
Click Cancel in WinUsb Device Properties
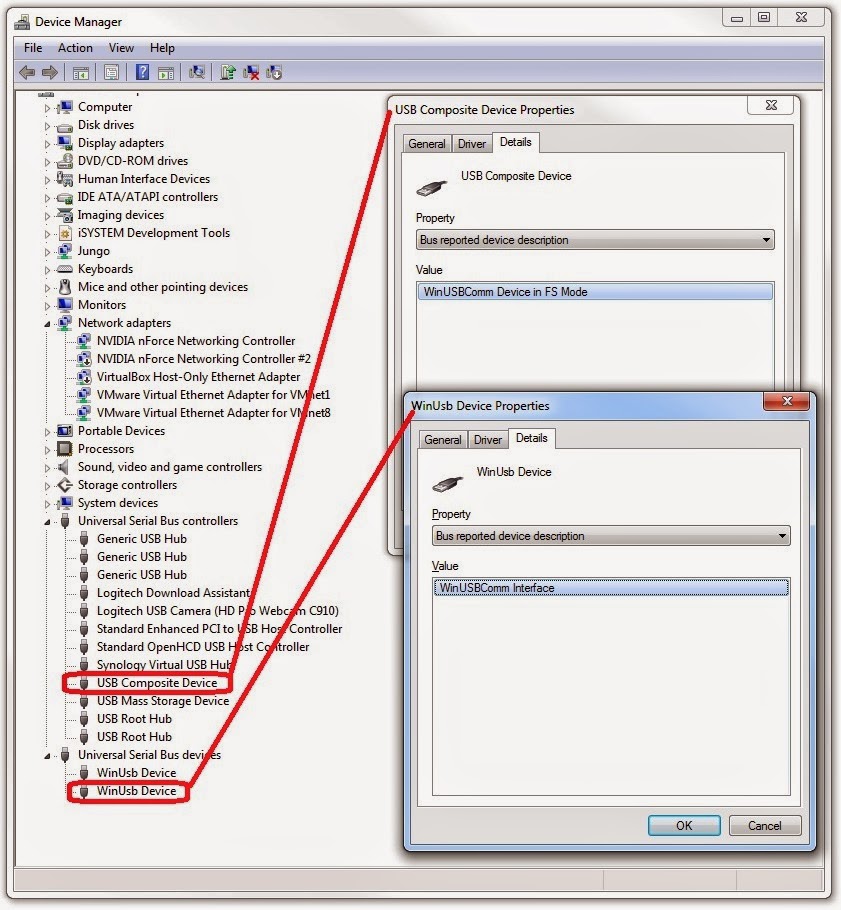764,825
